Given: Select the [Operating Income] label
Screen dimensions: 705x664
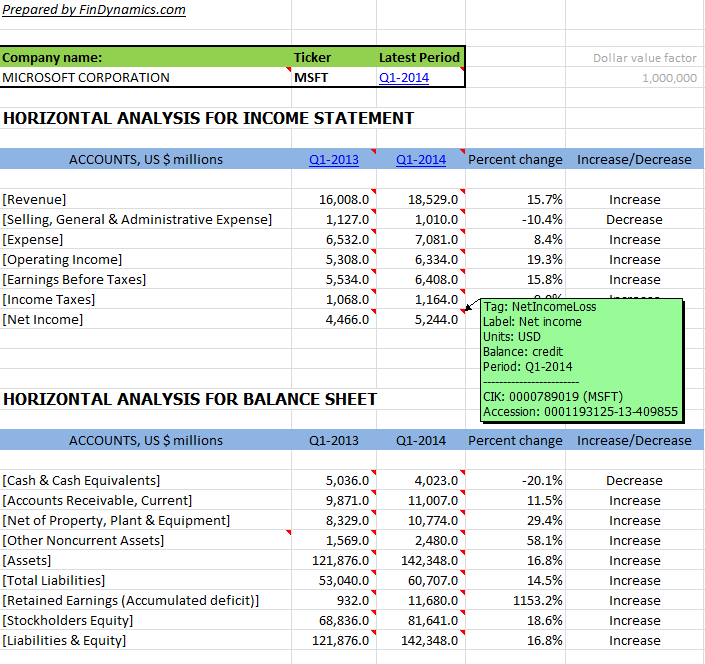Looking at the screenshot, I should click(x=62, y=259).
